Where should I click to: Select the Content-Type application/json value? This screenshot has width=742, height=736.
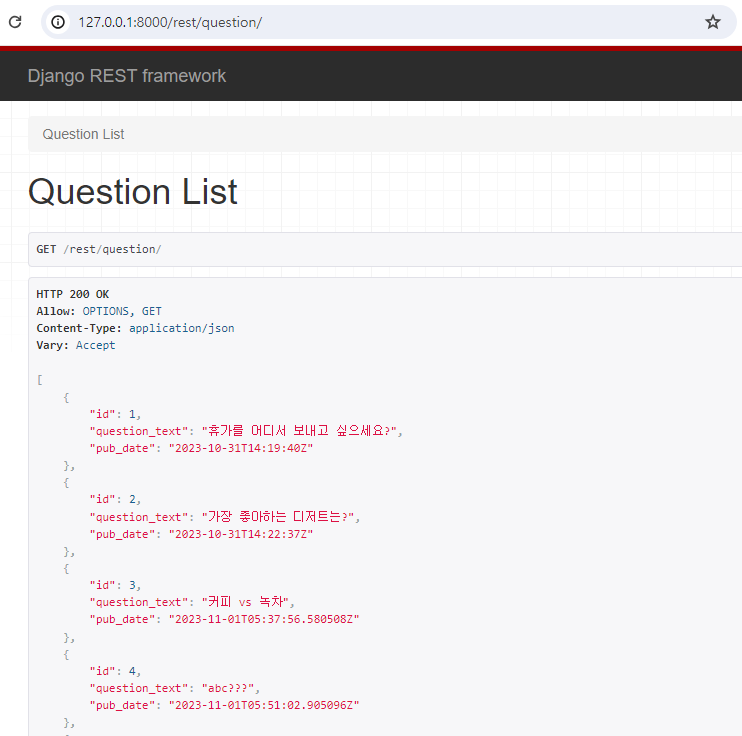182,328
